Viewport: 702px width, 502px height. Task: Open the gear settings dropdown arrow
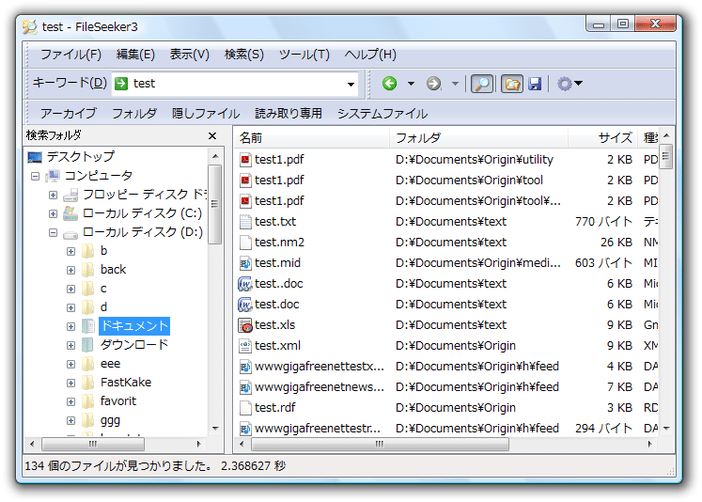click(x=578, y=83)
